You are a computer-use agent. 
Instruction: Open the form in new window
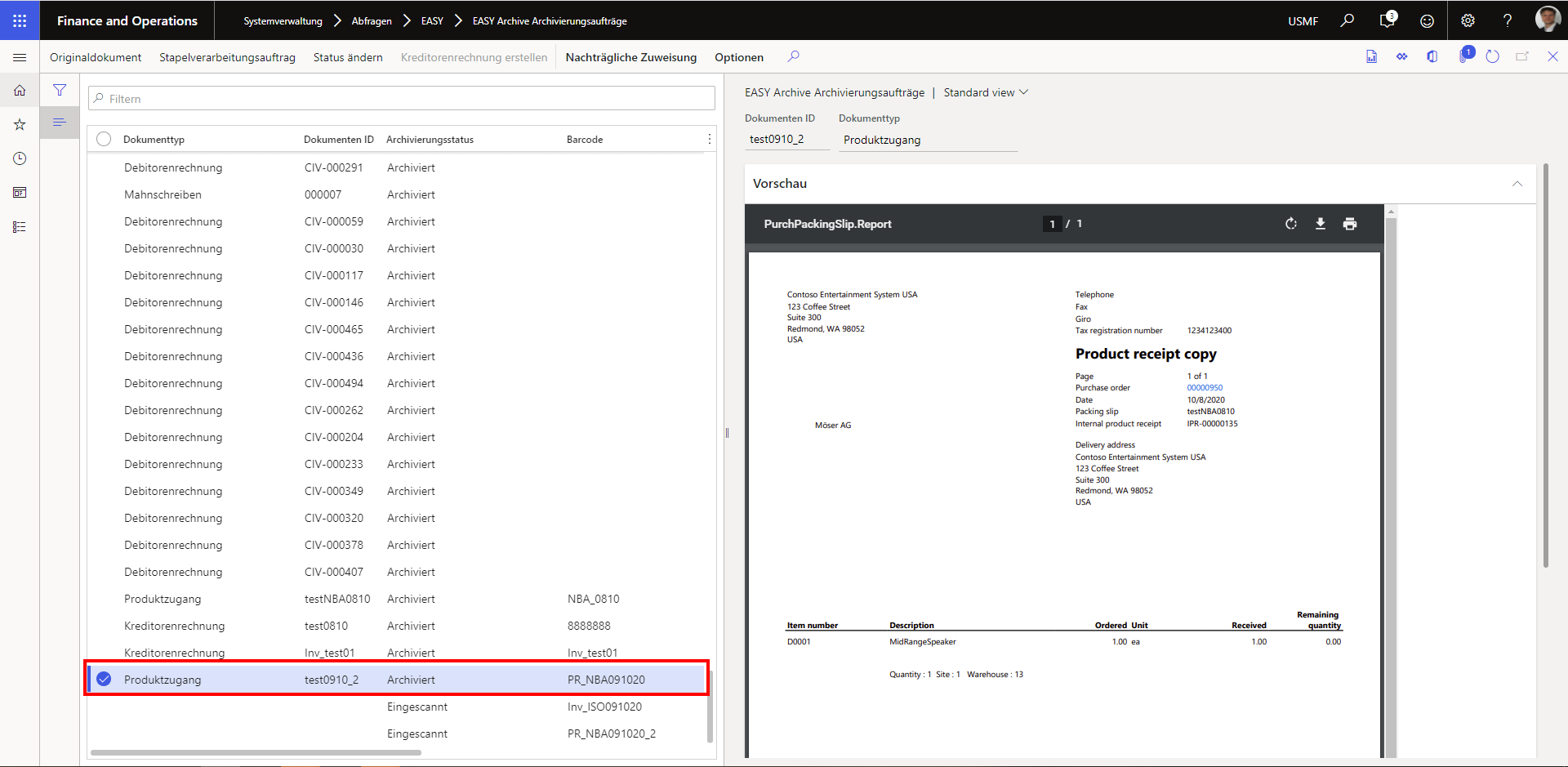click(1522, 56)
